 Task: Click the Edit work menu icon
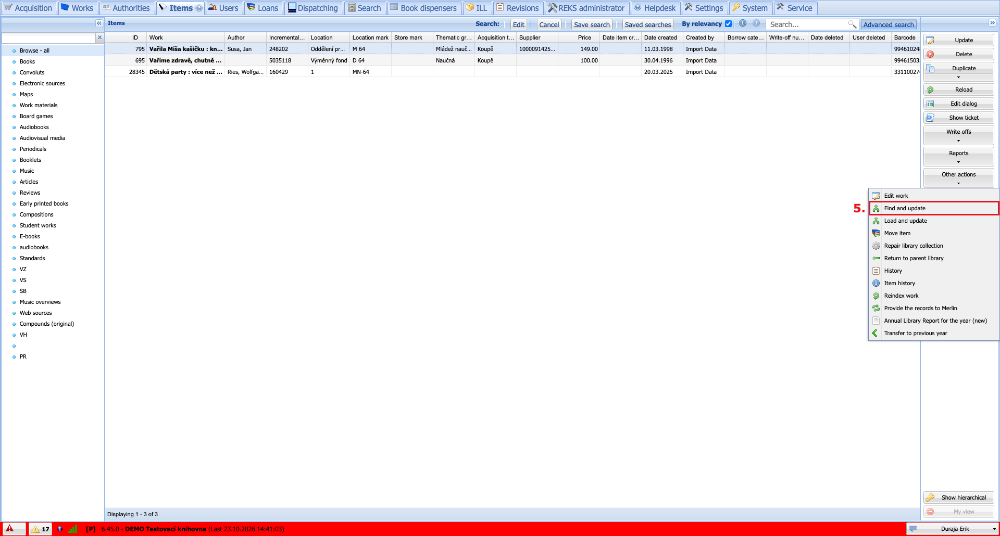point(876,196)
